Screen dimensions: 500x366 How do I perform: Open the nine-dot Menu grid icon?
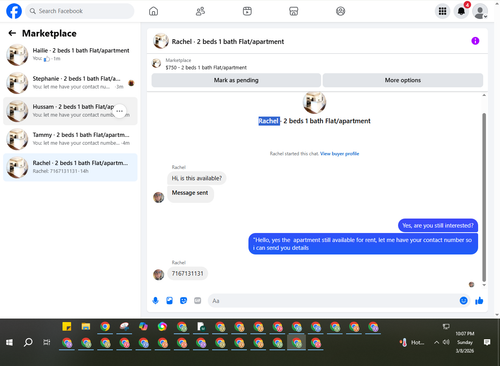pyautogui.click(x=442, y=11)
